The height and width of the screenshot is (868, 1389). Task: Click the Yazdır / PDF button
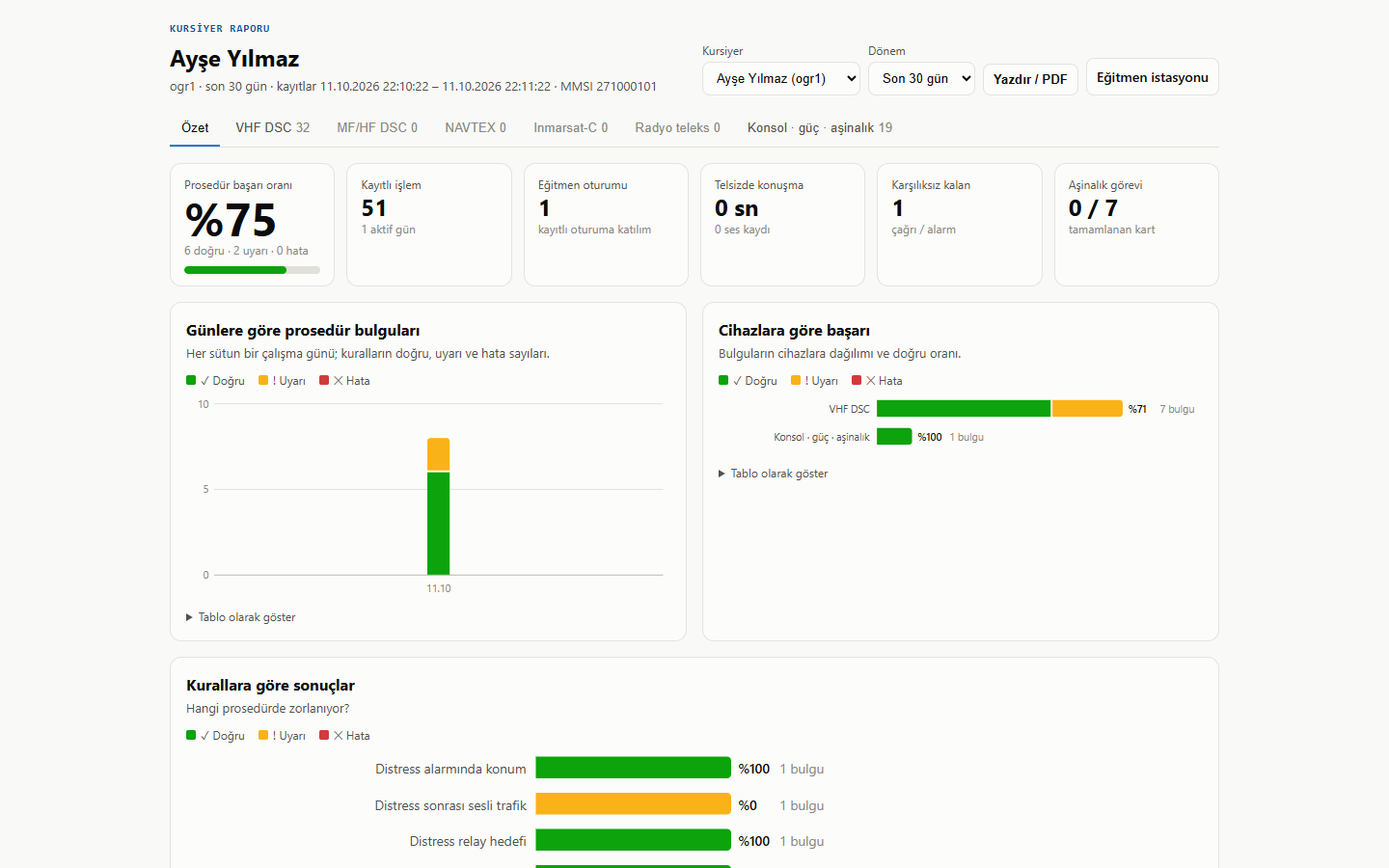click(x=1030, y=79)
